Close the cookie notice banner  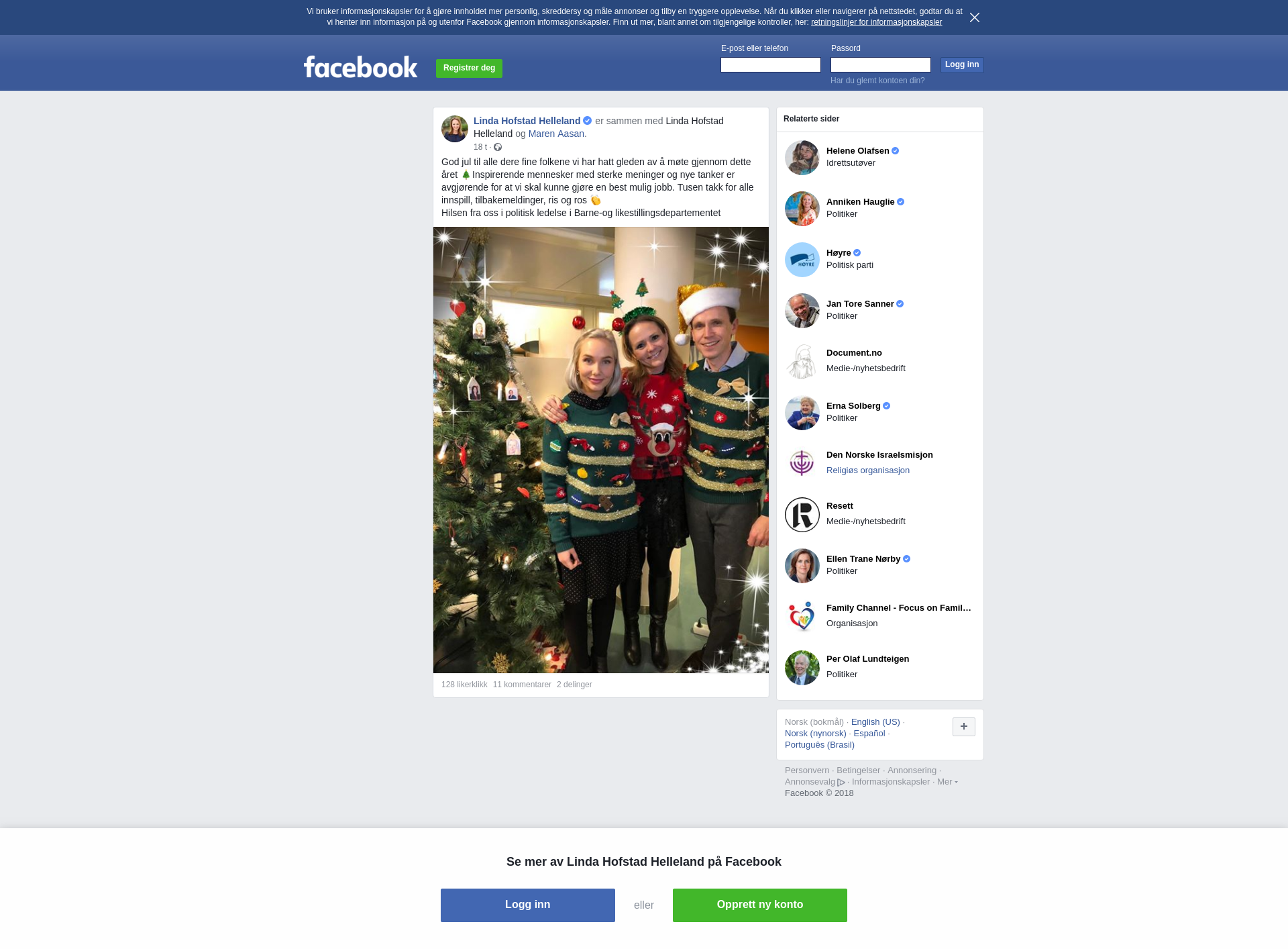(975, 17)
